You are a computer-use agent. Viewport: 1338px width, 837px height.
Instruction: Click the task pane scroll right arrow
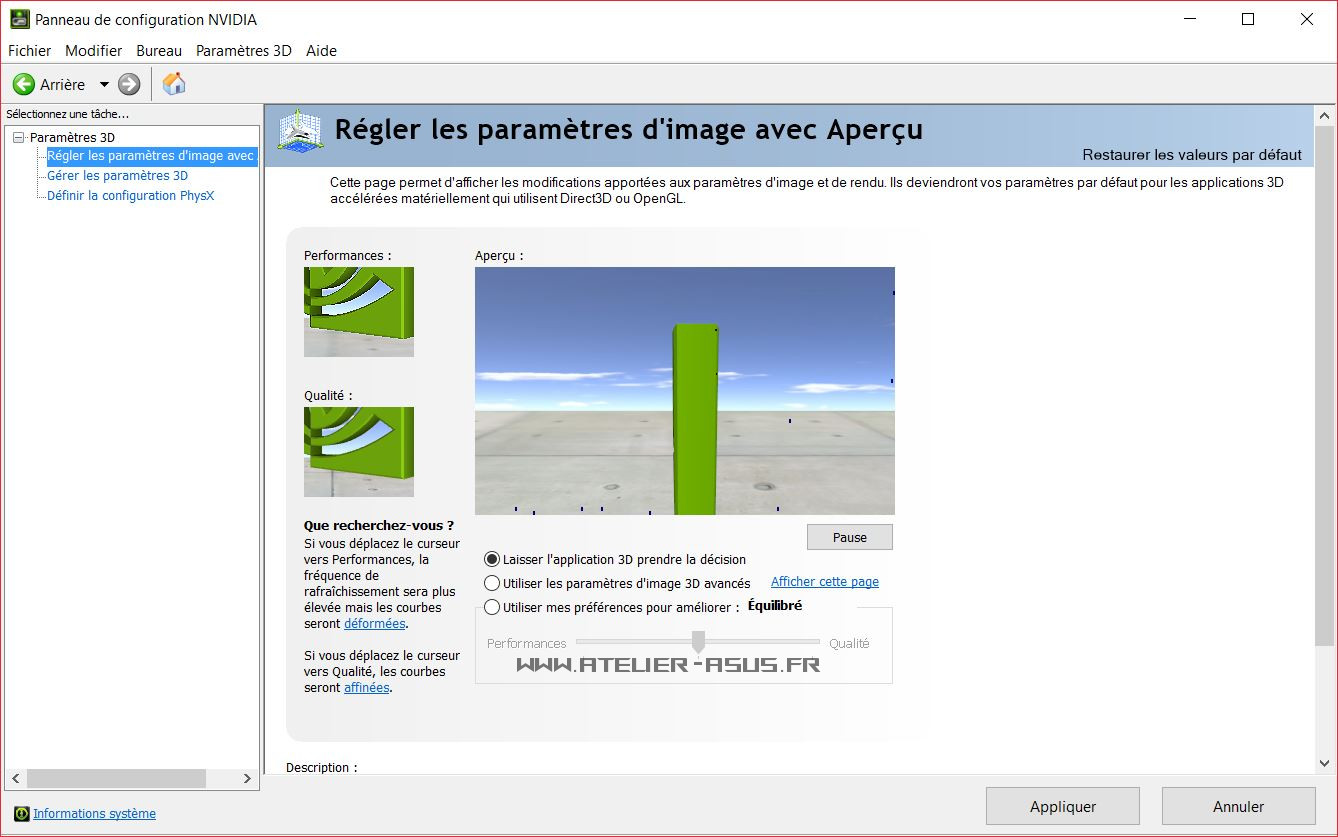(x=248, y=778)
